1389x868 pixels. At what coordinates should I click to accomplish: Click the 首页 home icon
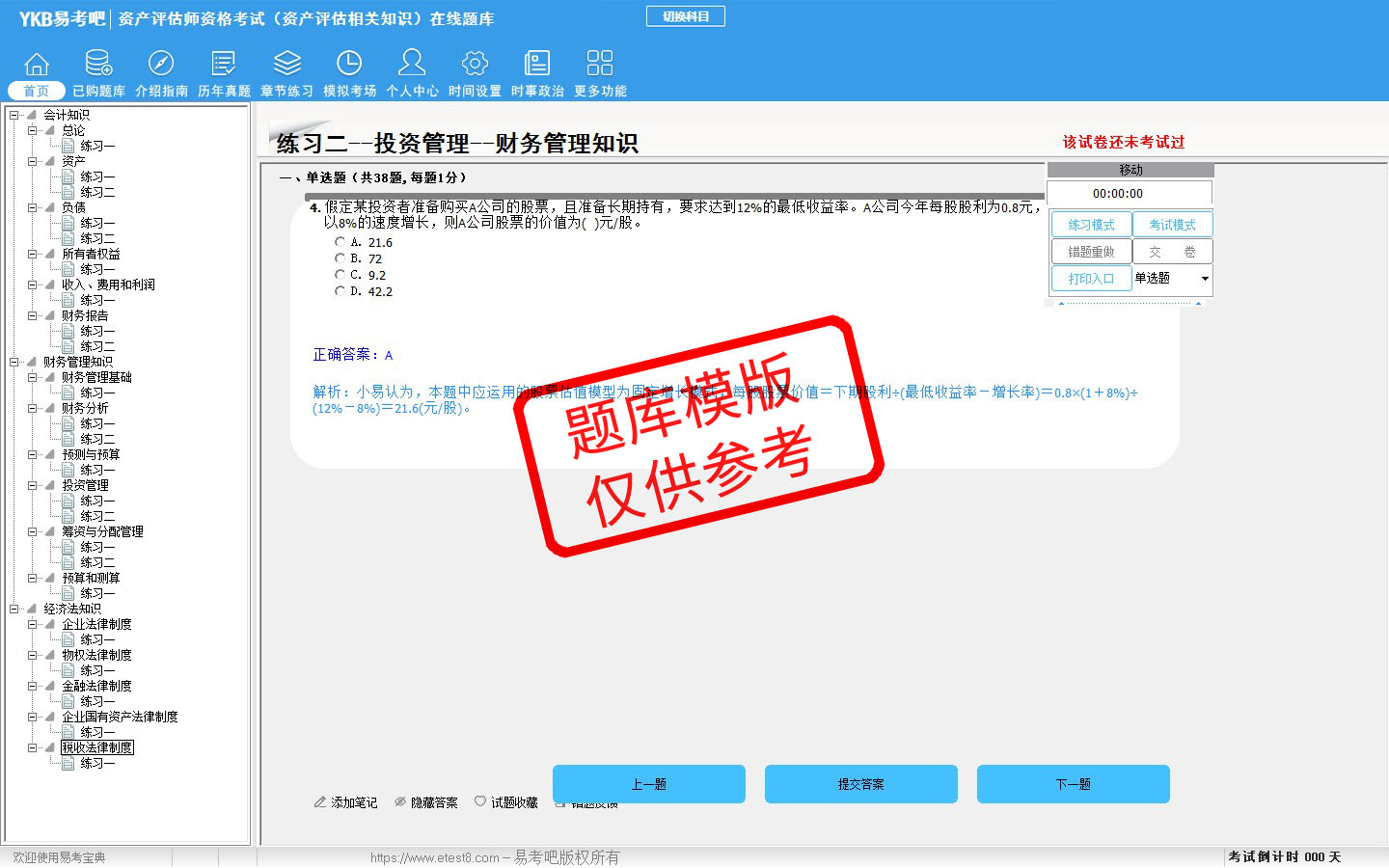[37, 65]
